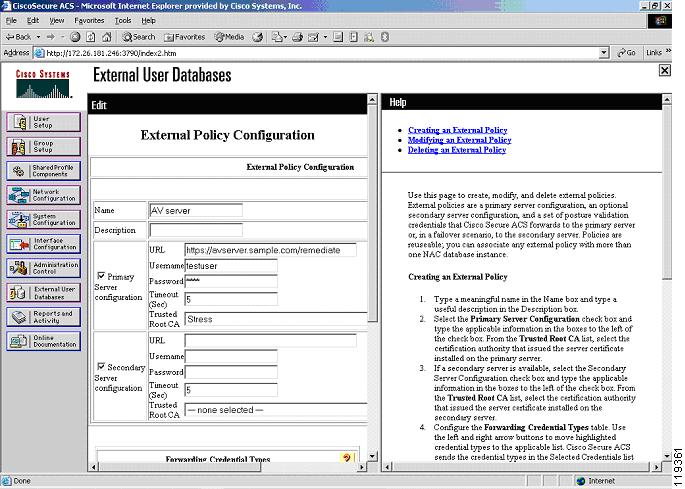Click Help pane scrollbar up arrow
The image size is (685, 489).
(667, 99)
